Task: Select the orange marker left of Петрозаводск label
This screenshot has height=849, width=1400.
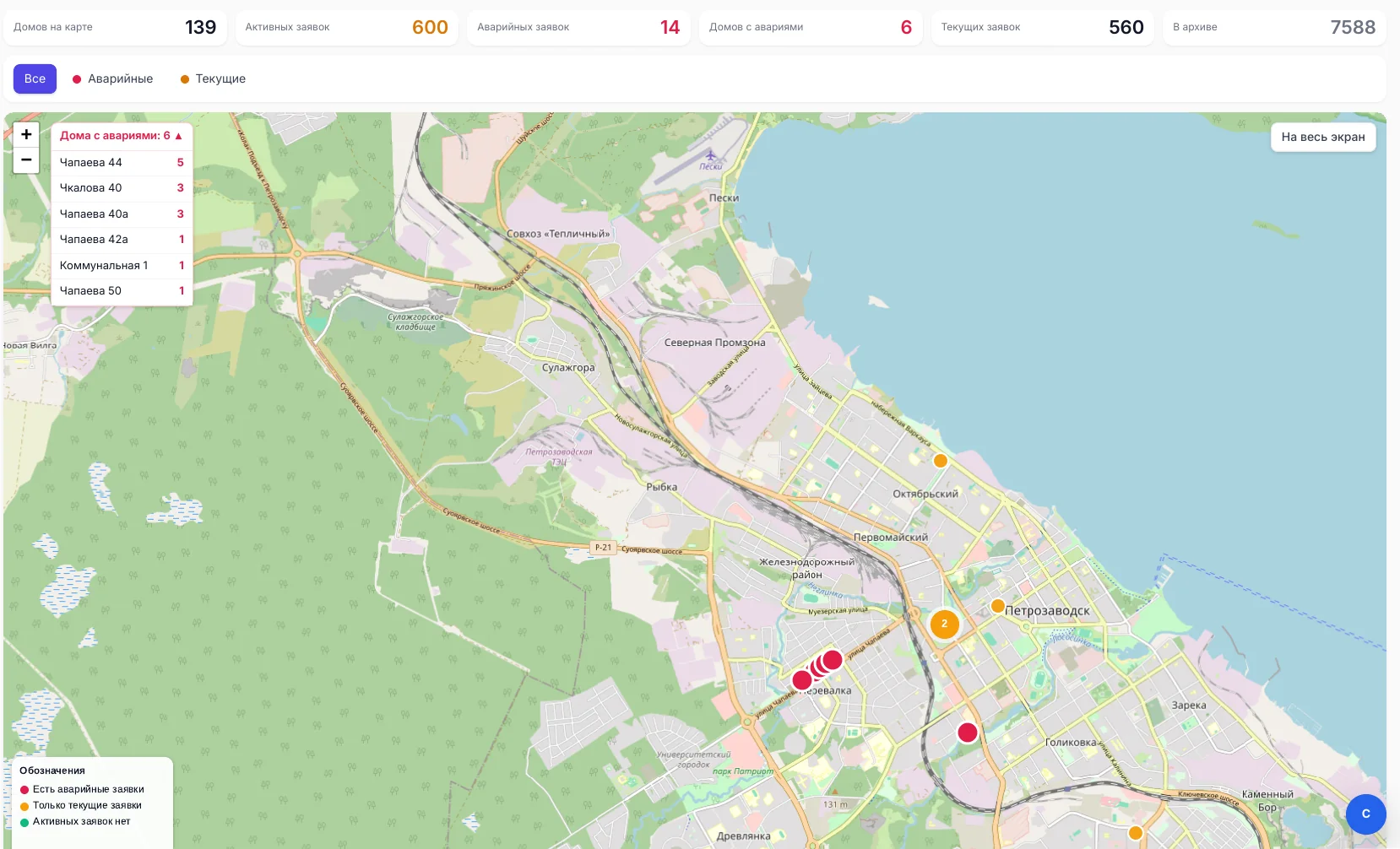Action: tap(997, 606)
